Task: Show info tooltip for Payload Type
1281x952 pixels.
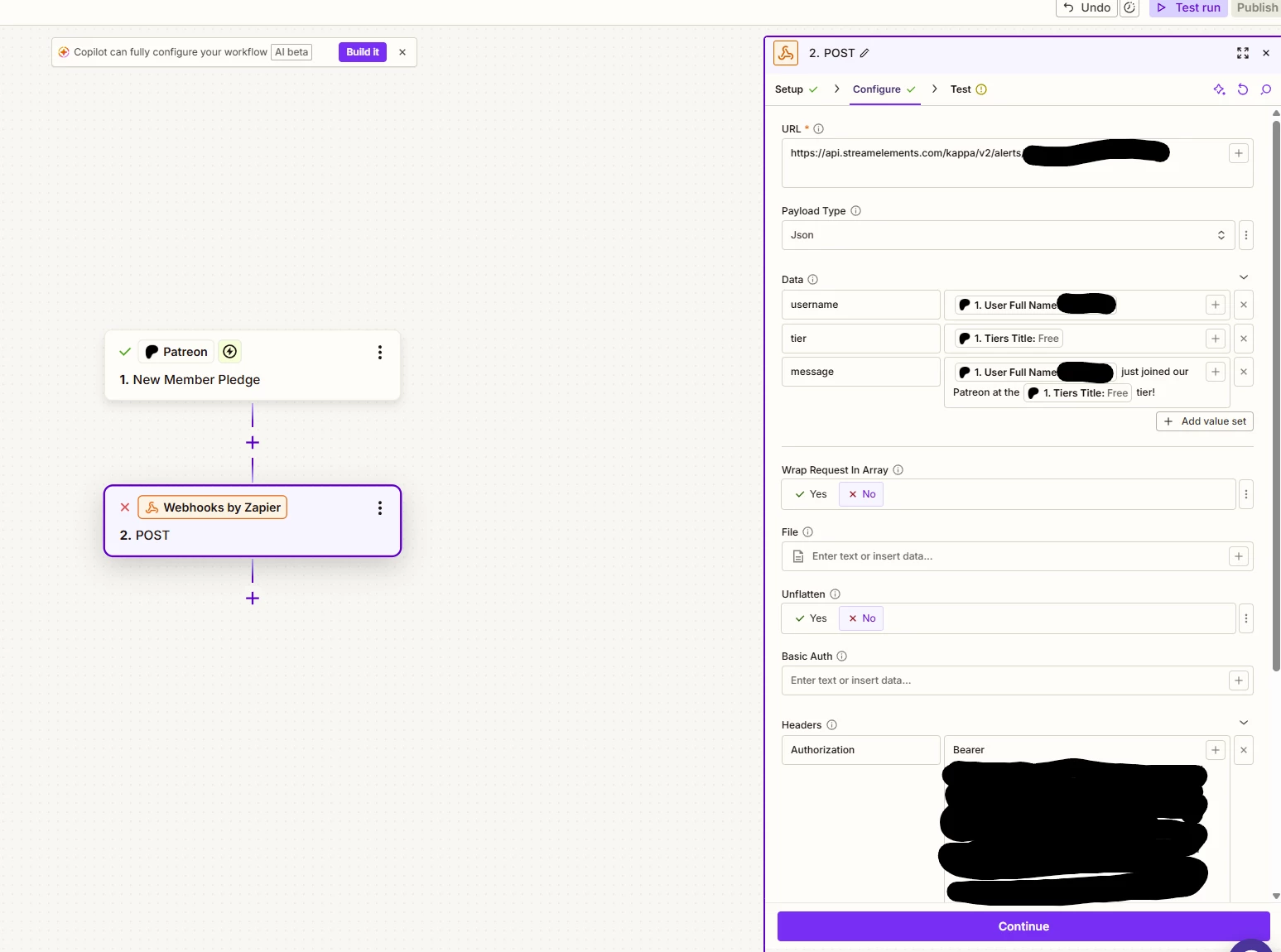Action: [856, 211]
